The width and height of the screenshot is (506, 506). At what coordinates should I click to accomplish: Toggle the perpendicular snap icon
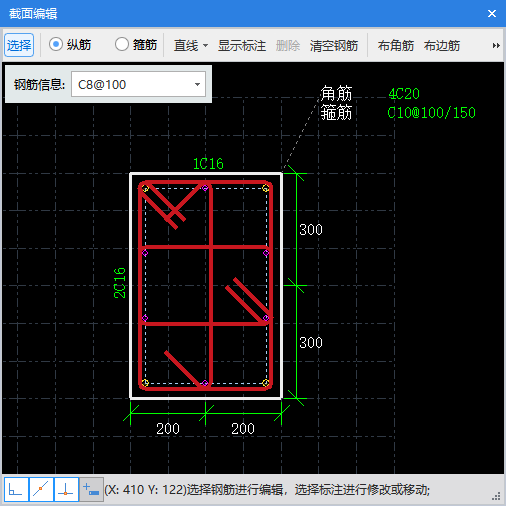coord(66,489)
